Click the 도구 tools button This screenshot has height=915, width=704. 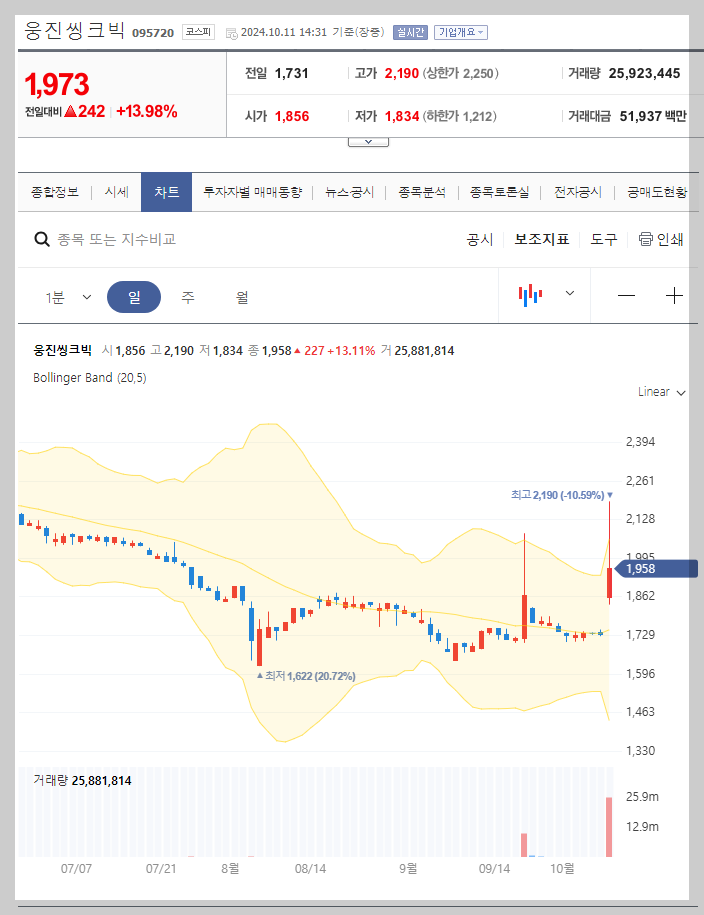604,239
